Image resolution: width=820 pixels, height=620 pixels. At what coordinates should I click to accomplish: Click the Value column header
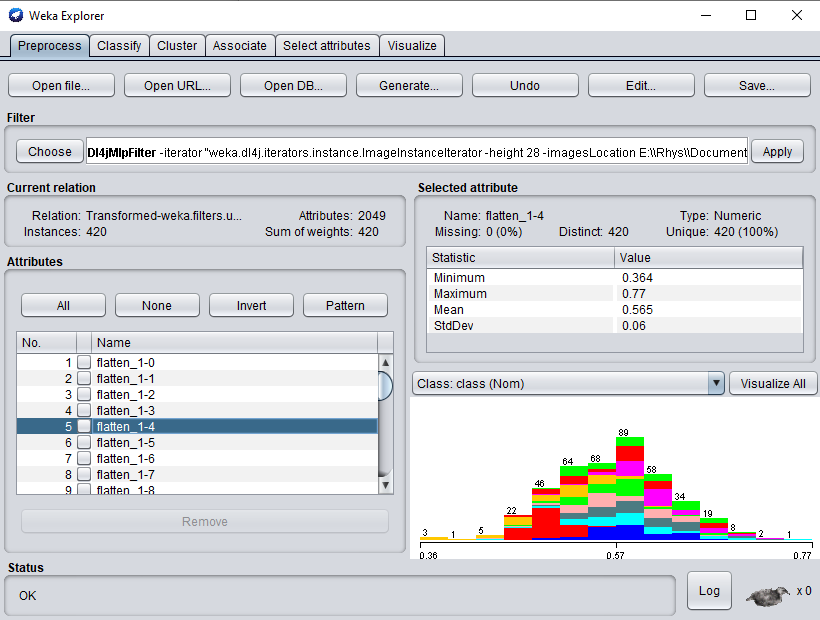tap(709, 258)
